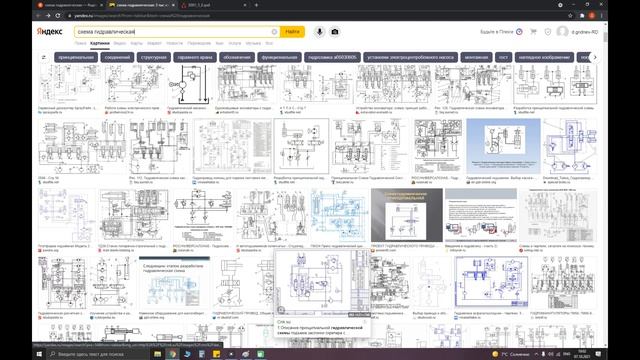The image size is (640, 360).
Task: Switch to the Картинки search tab
Action: pos(100,43)
